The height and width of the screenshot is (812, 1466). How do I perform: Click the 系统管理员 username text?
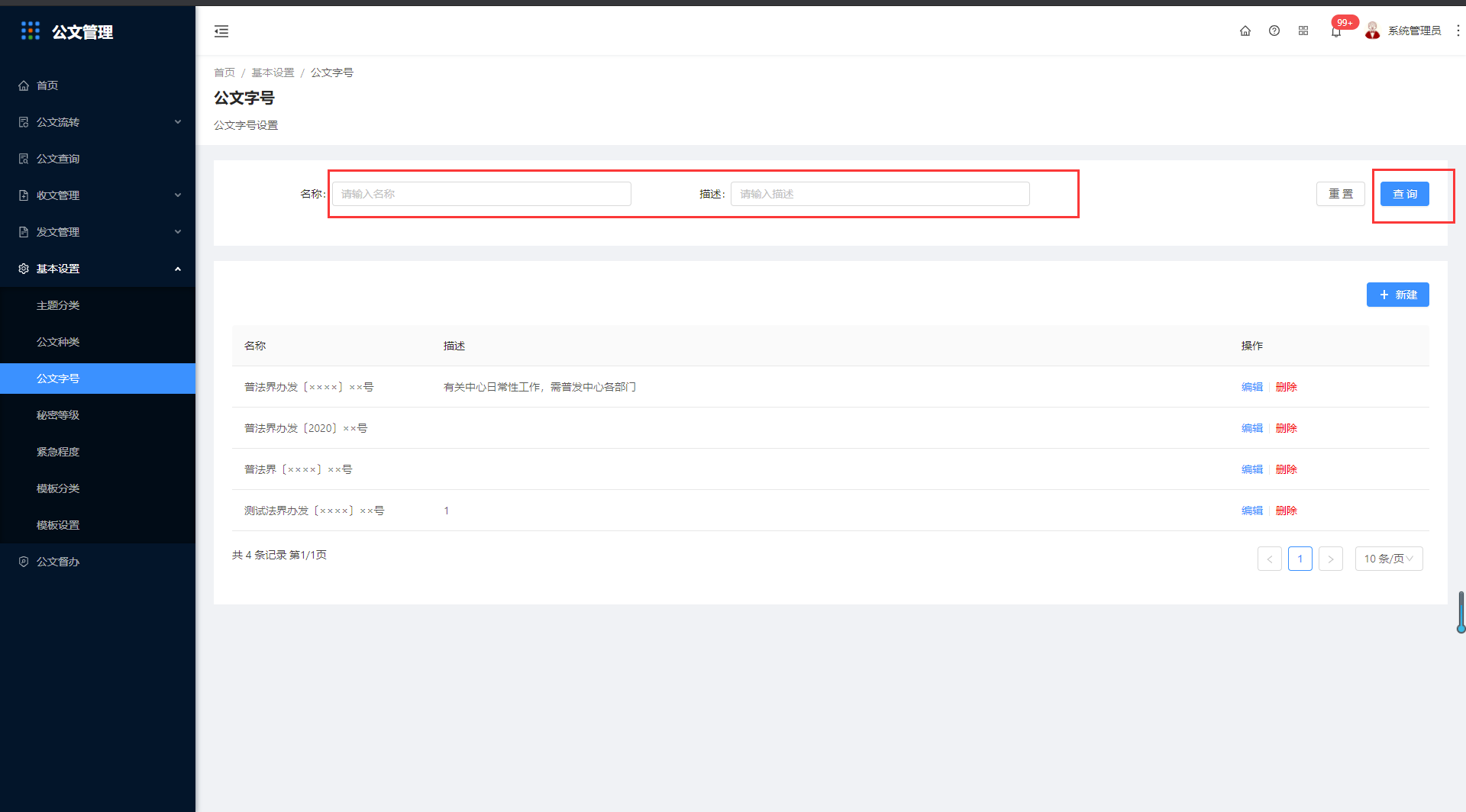1415,31
